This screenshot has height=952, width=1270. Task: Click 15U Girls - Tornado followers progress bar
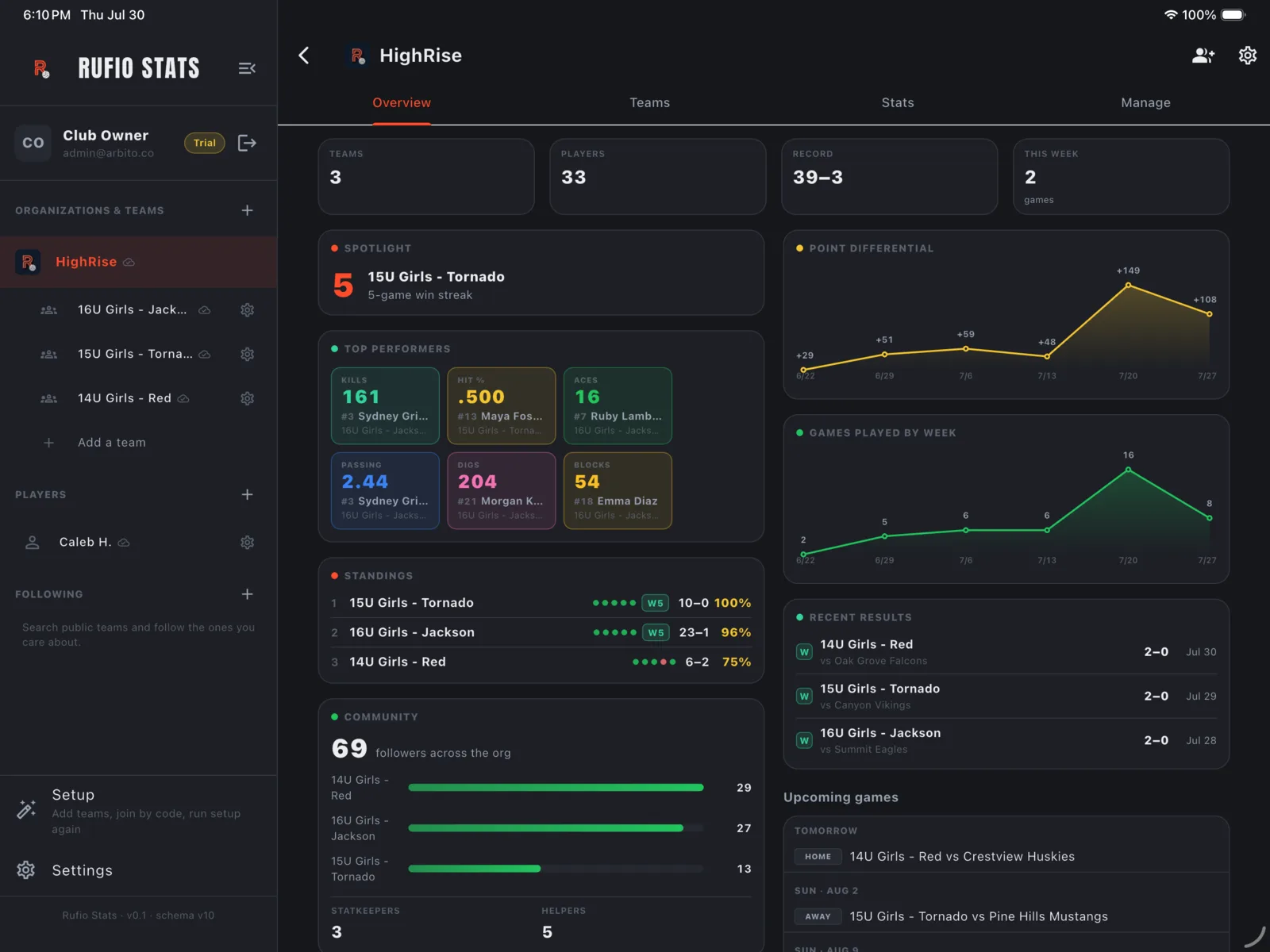point(556,869)
